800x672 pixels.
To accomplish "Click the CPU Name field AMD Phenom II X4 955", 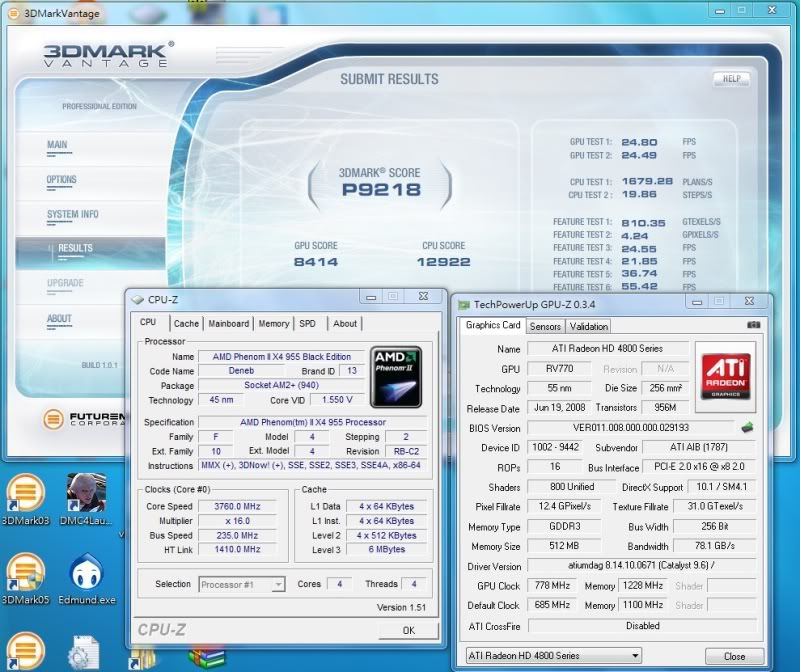I will [x=282, y=357].
